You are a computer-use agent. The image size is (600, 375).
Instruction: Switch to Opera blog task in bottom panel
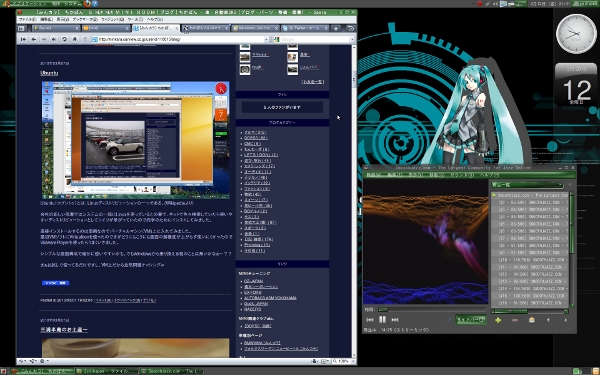tap(42, 371)
